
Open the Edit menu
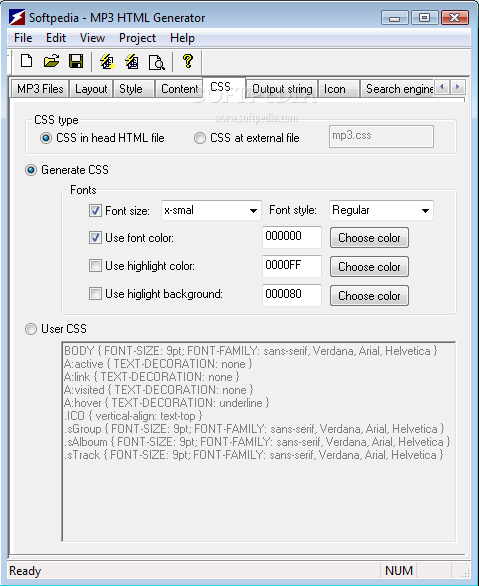[x=56, y=38]
